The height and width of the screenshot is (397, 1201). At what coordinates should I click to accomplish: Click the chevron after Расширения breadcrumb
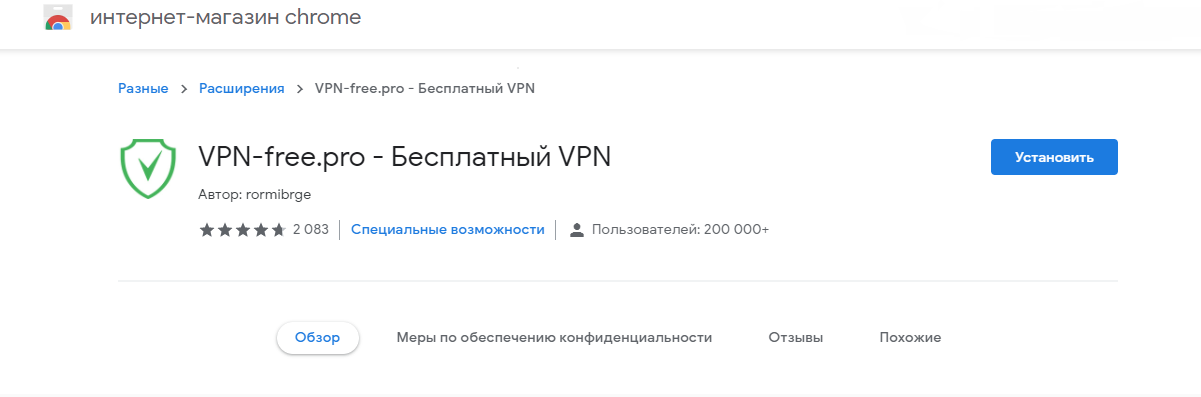click(x=300, y=88)
